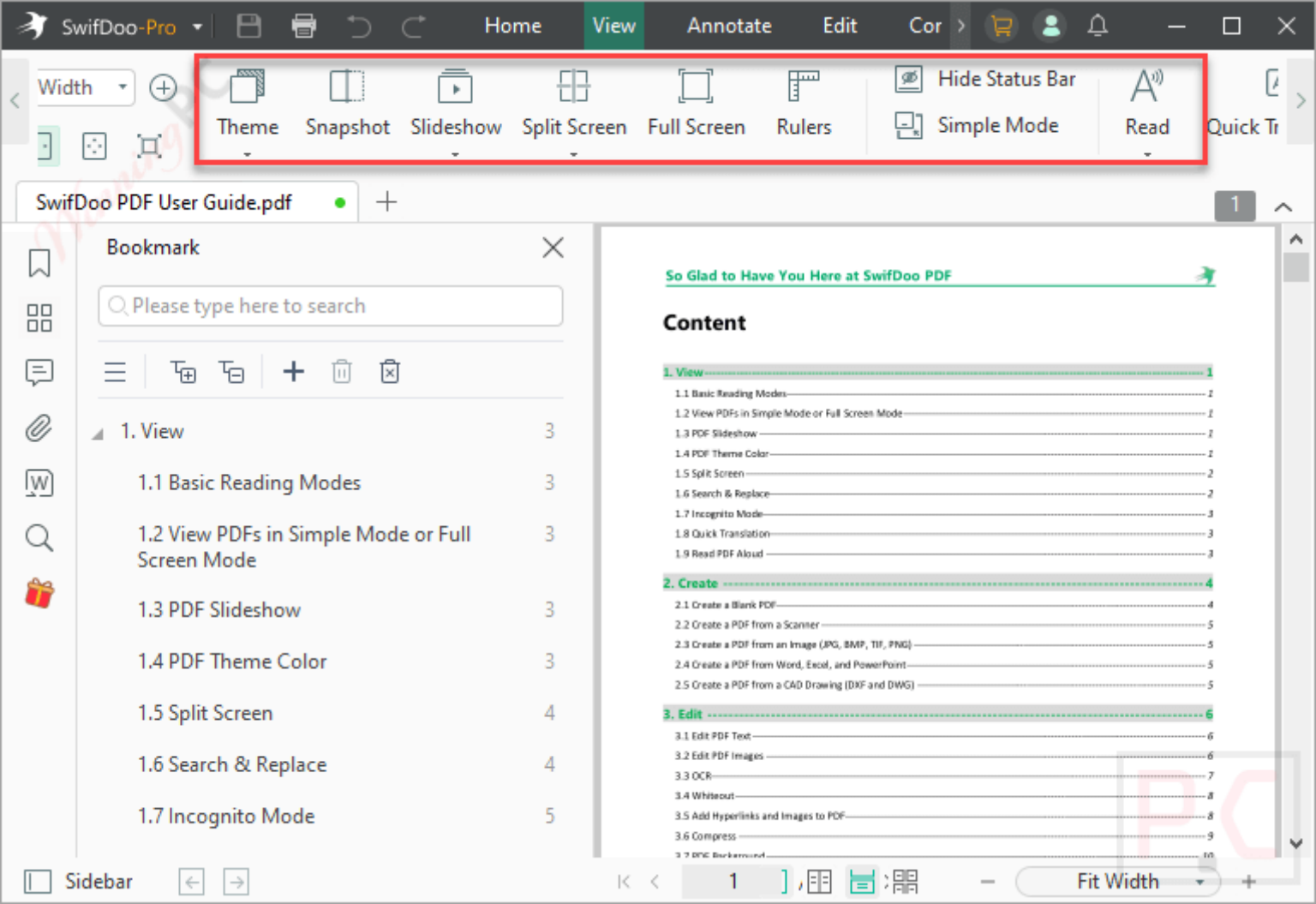Click the bookmark search field
The width and height of the screenshot is (1316, 904).
point(331,306)
